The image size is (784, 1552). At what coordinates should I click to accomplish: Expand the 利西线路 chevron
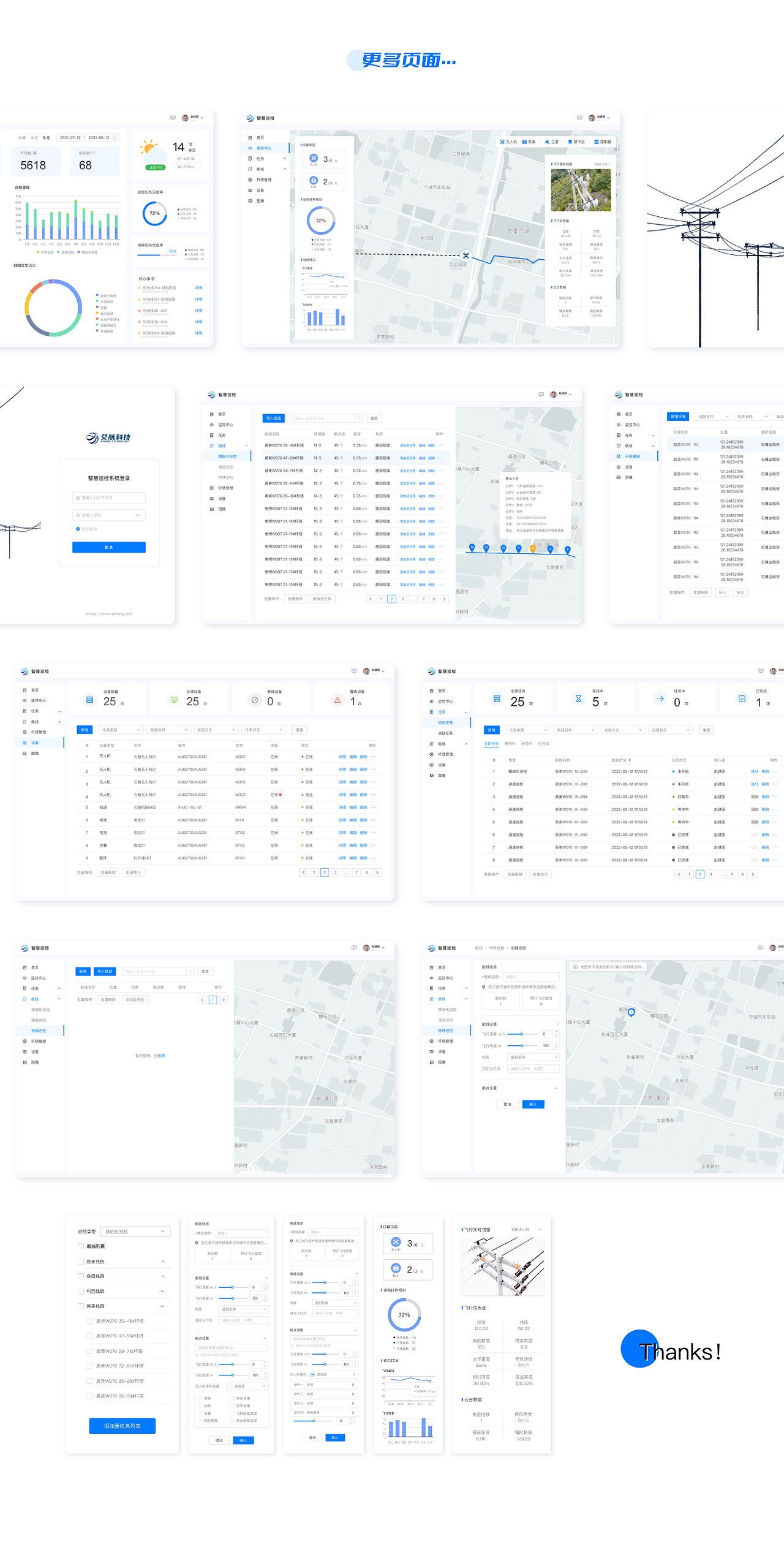tap(163, 1291)
